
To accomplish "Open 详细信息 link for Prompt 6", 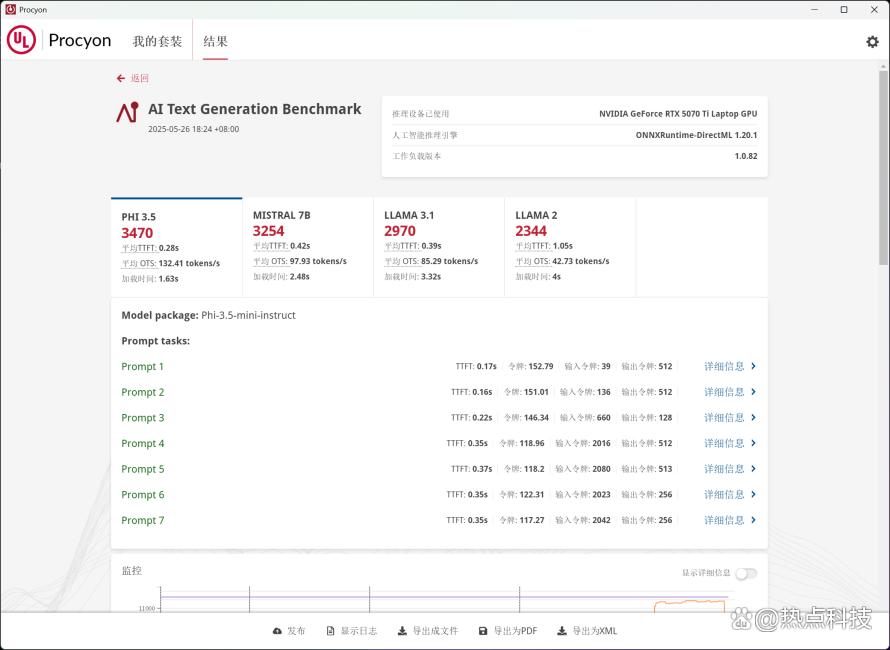I will 724,494.
